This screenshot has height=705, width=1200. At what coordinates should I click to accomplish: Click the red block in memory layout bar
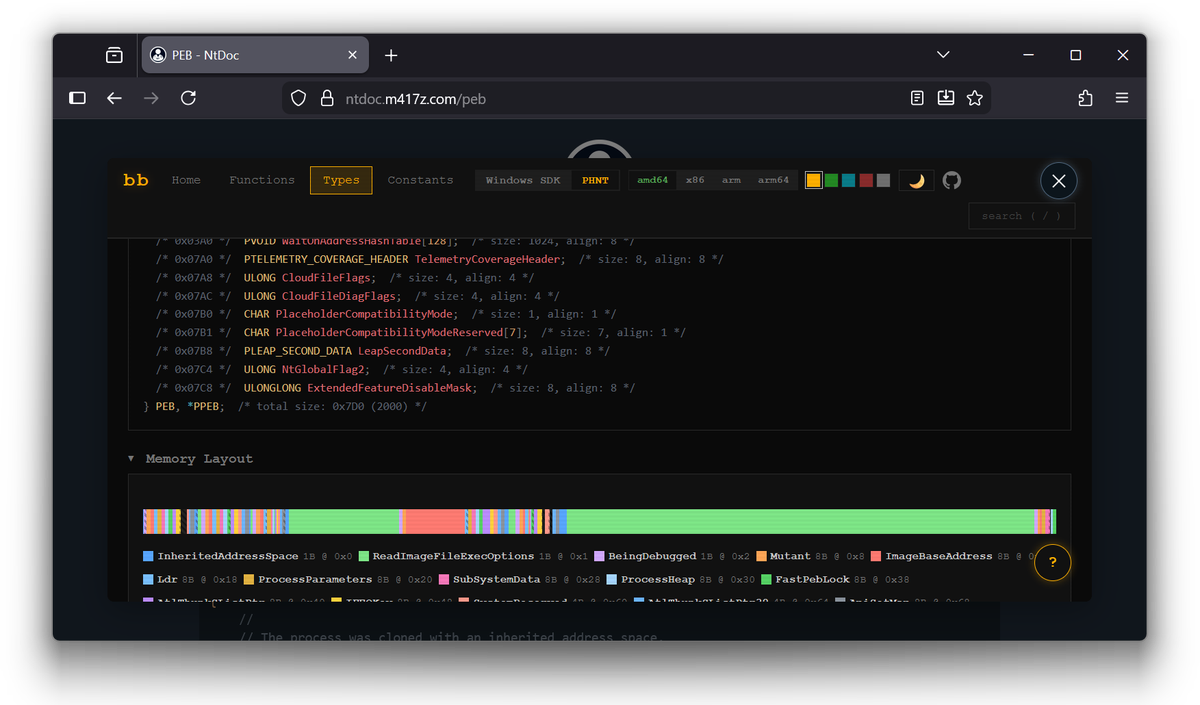click(x=435, y=521)
